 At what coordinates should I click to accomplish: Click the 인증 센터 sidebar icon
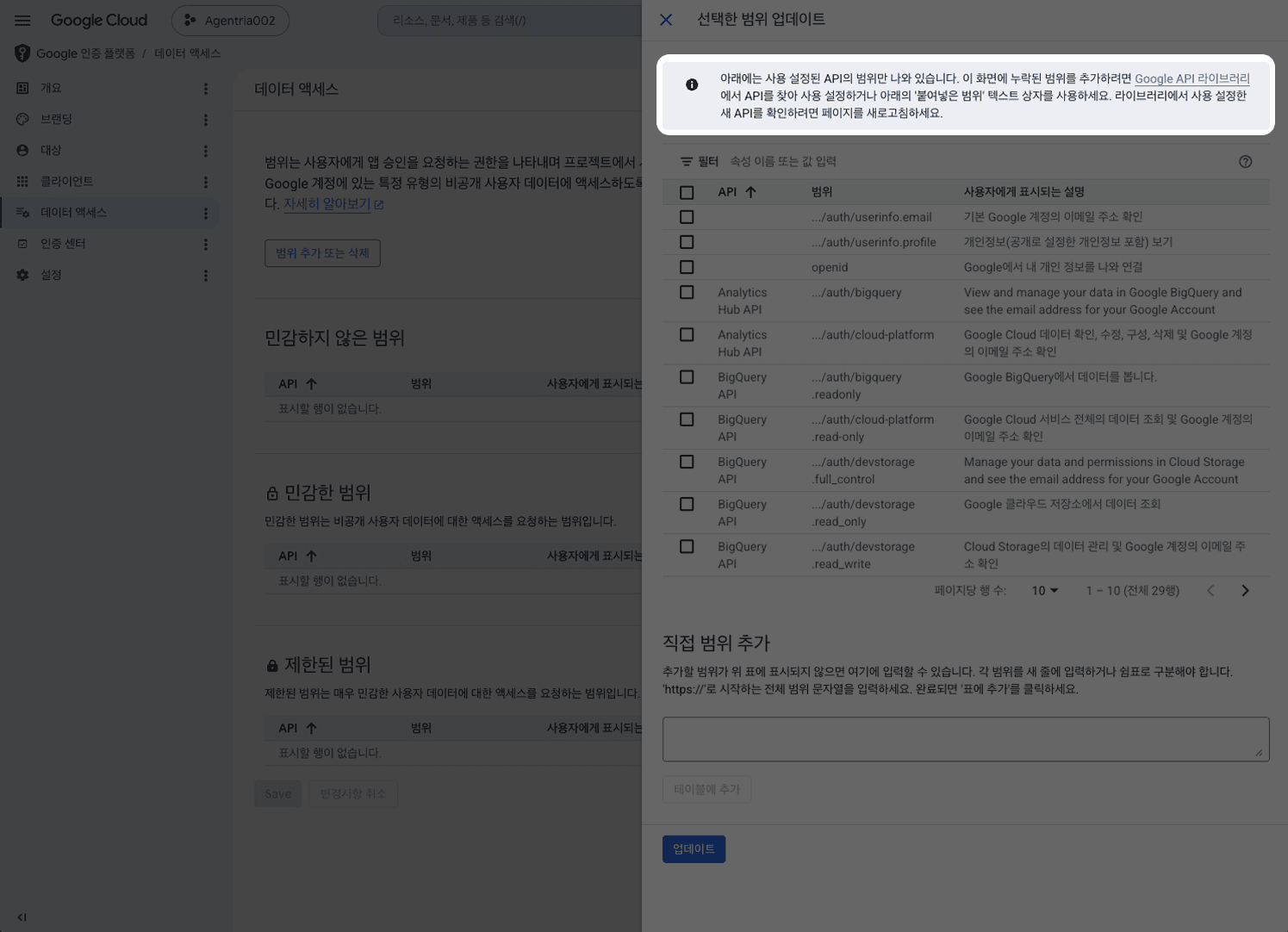click(x=22, y=244)
